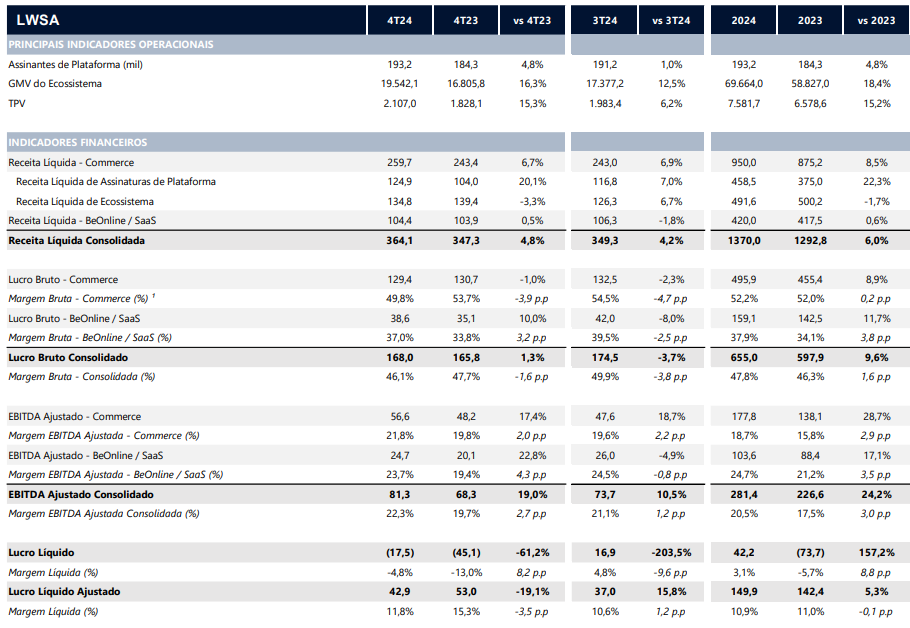Click the -0,1 p.p adjusted margin change

(876, 611)
